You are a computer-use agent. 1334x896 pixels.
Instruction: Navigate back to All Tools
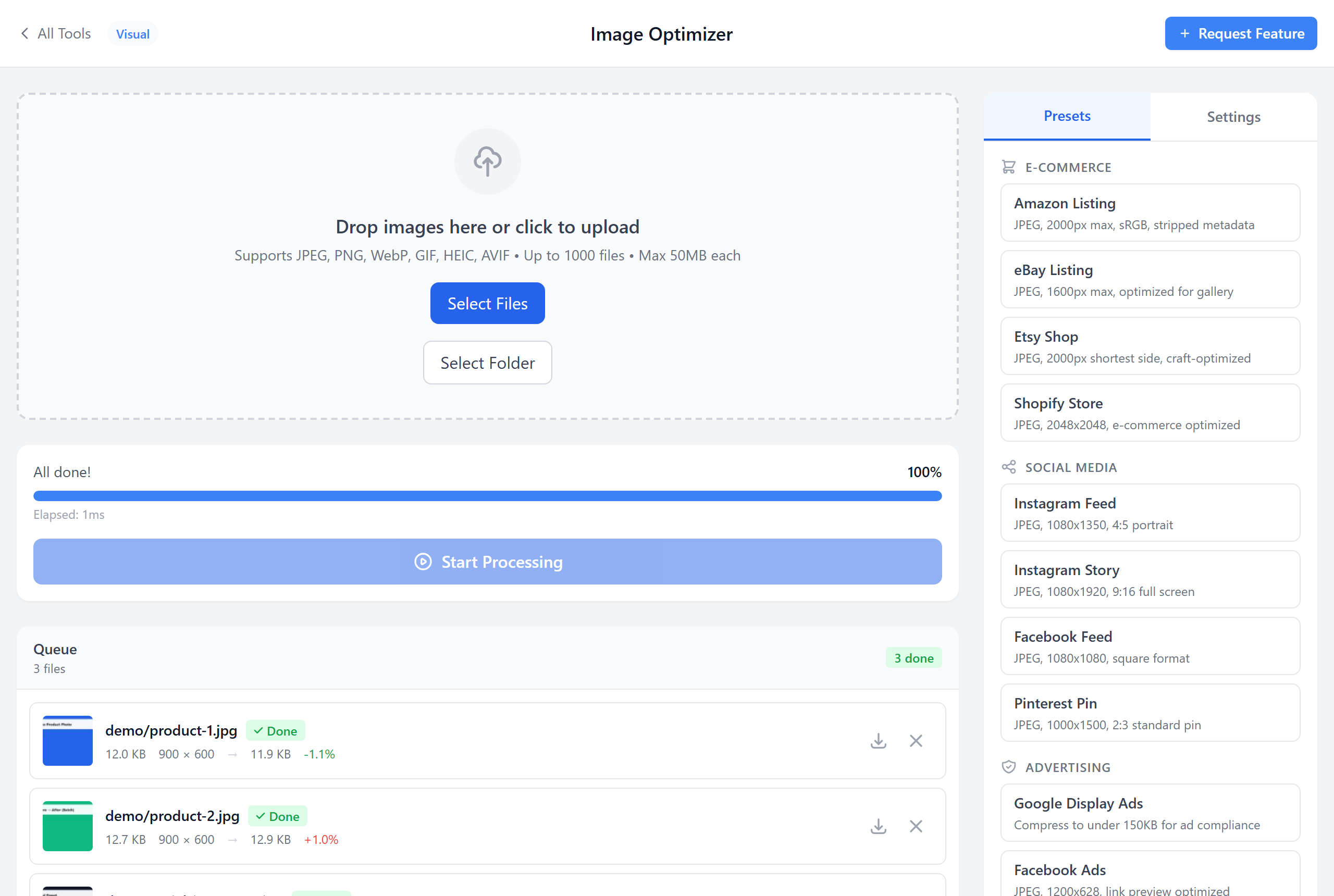tap(55, 33)
